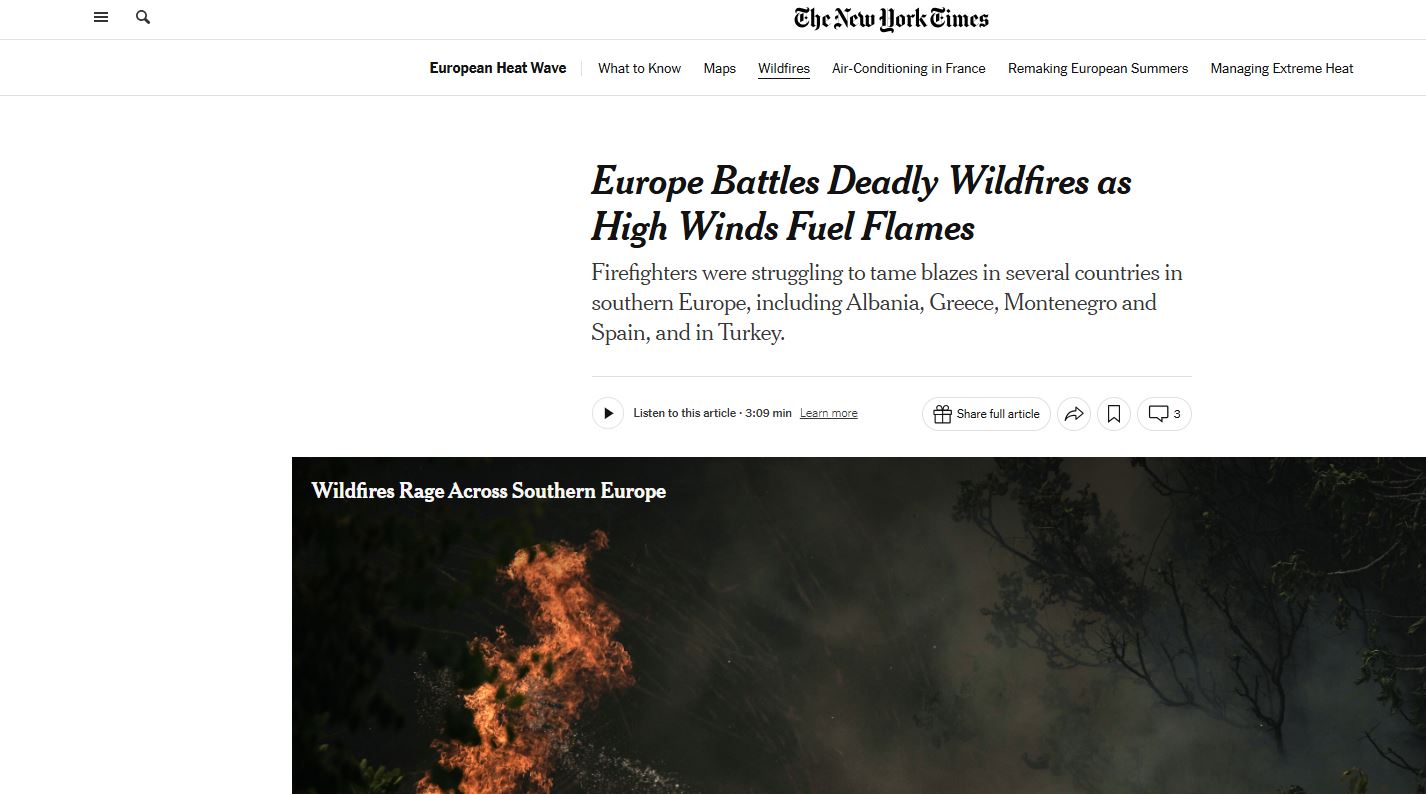Image resolution: width=1426 pixels, height=794 pixels.
Task: Open Air-Conditioning in France link
Action: pos(908,68)
